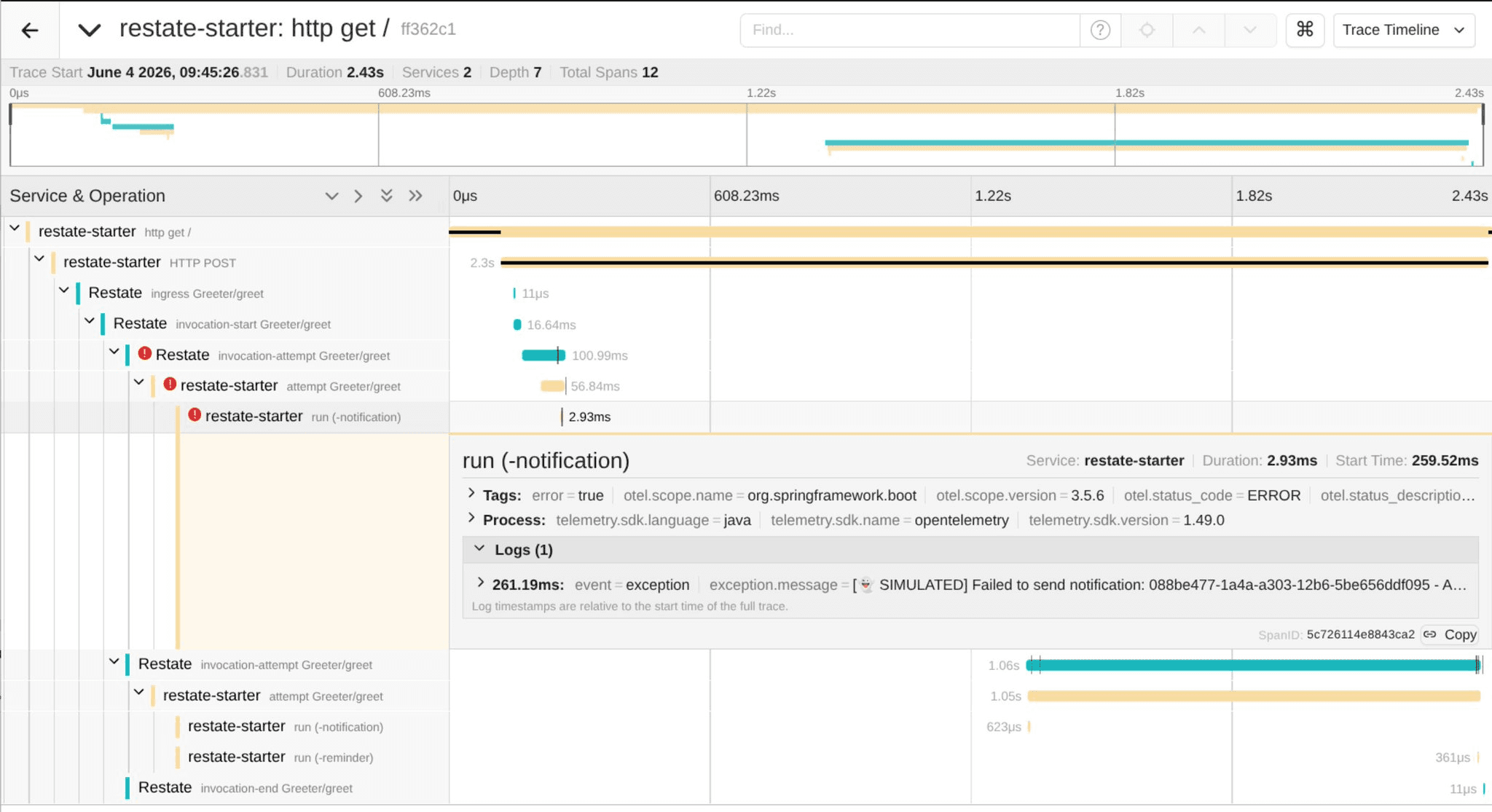Collapse the Restate ingress Greeter/greet row
Viewport: 1492px width, 812px height.
(64, 290)
